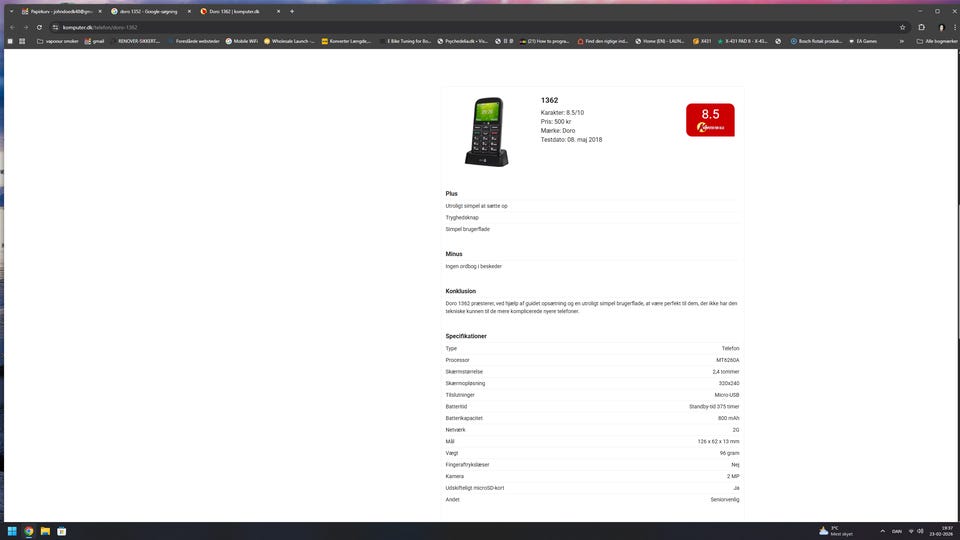Open the Home (EN) - LAUNCH bookmark

coord(659,42)
